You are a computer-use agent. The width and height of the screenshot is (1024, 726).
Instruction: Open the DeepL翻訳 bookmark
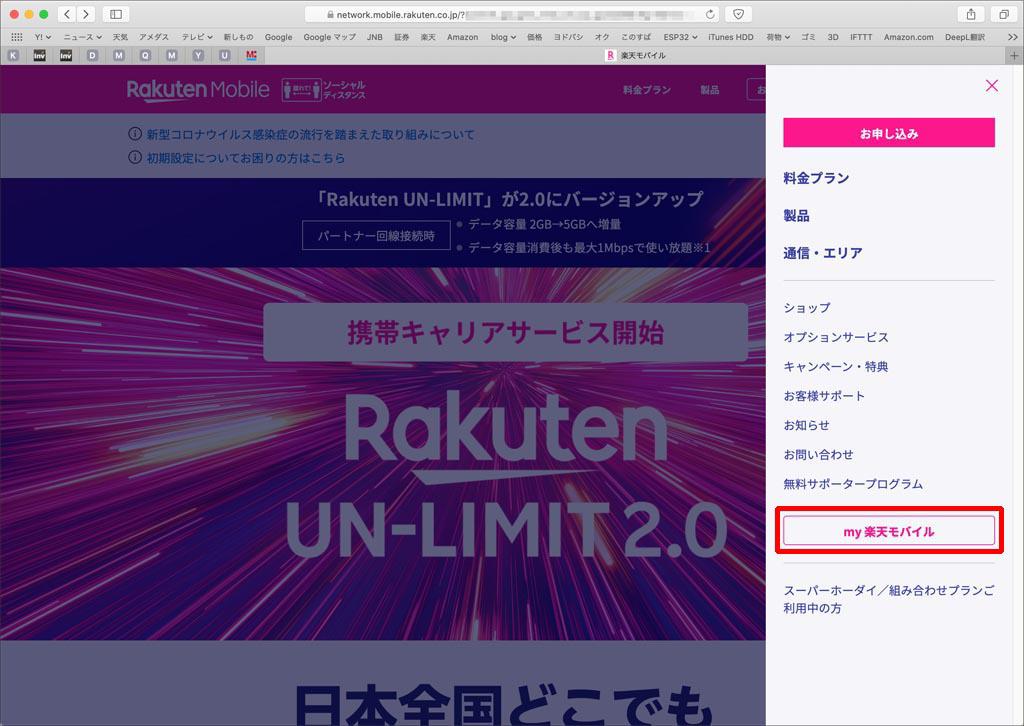click(965, 37)
